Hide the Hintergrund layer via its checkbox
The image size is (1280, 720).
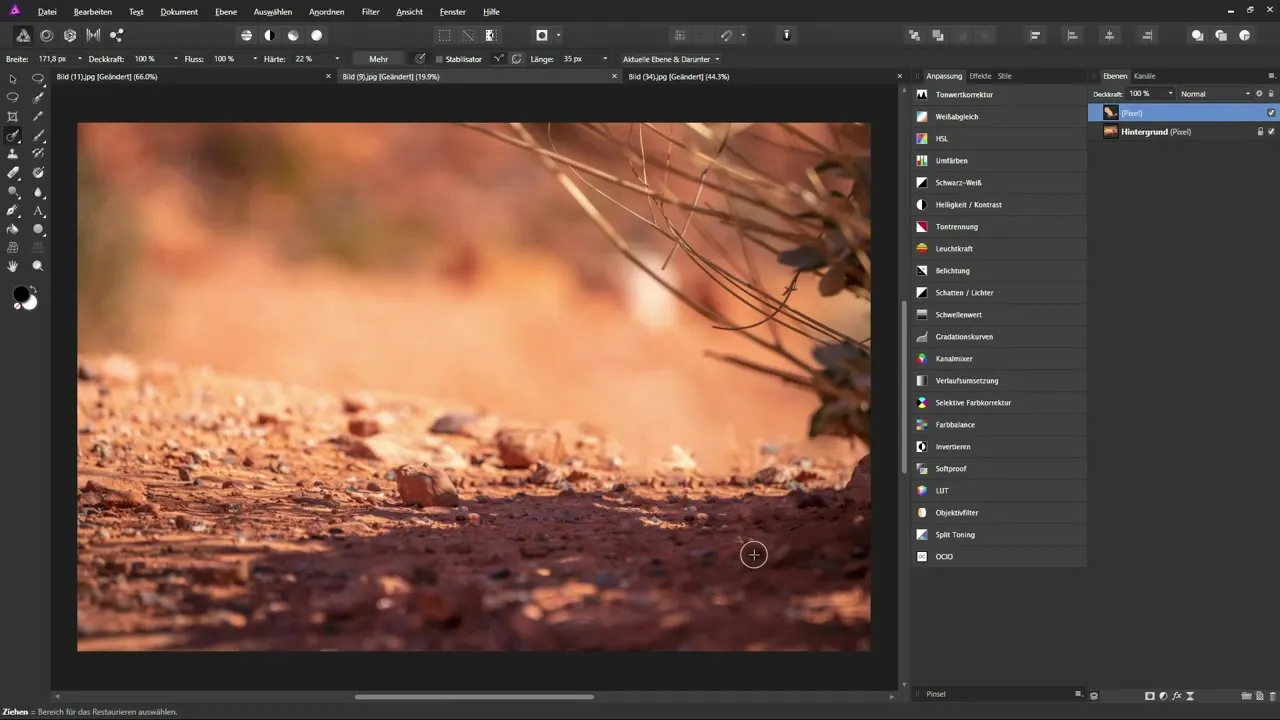coord(1271,131)
